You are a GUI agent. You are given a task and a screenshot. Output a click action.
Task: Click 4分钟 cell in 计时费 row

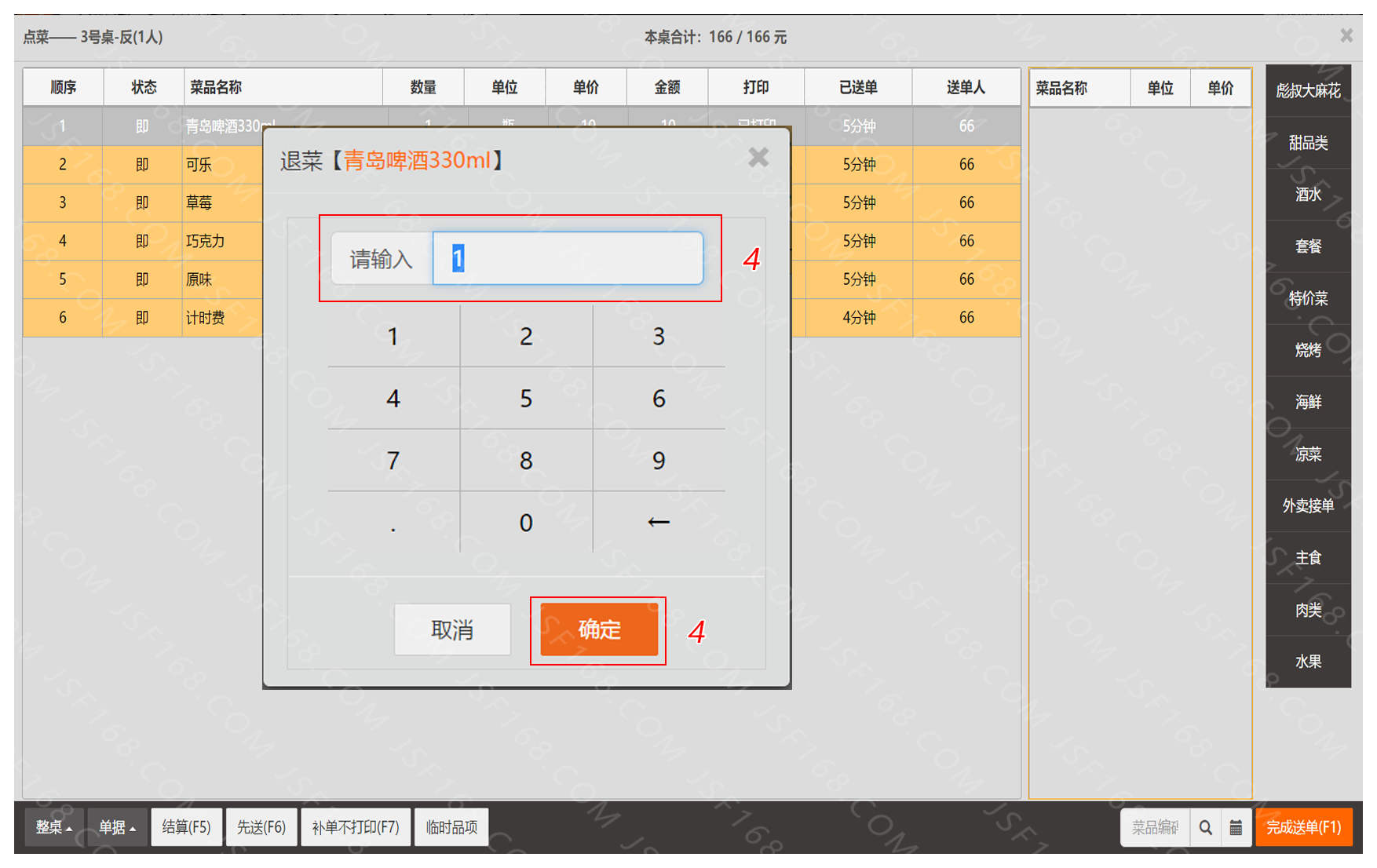tap(859, 319)
